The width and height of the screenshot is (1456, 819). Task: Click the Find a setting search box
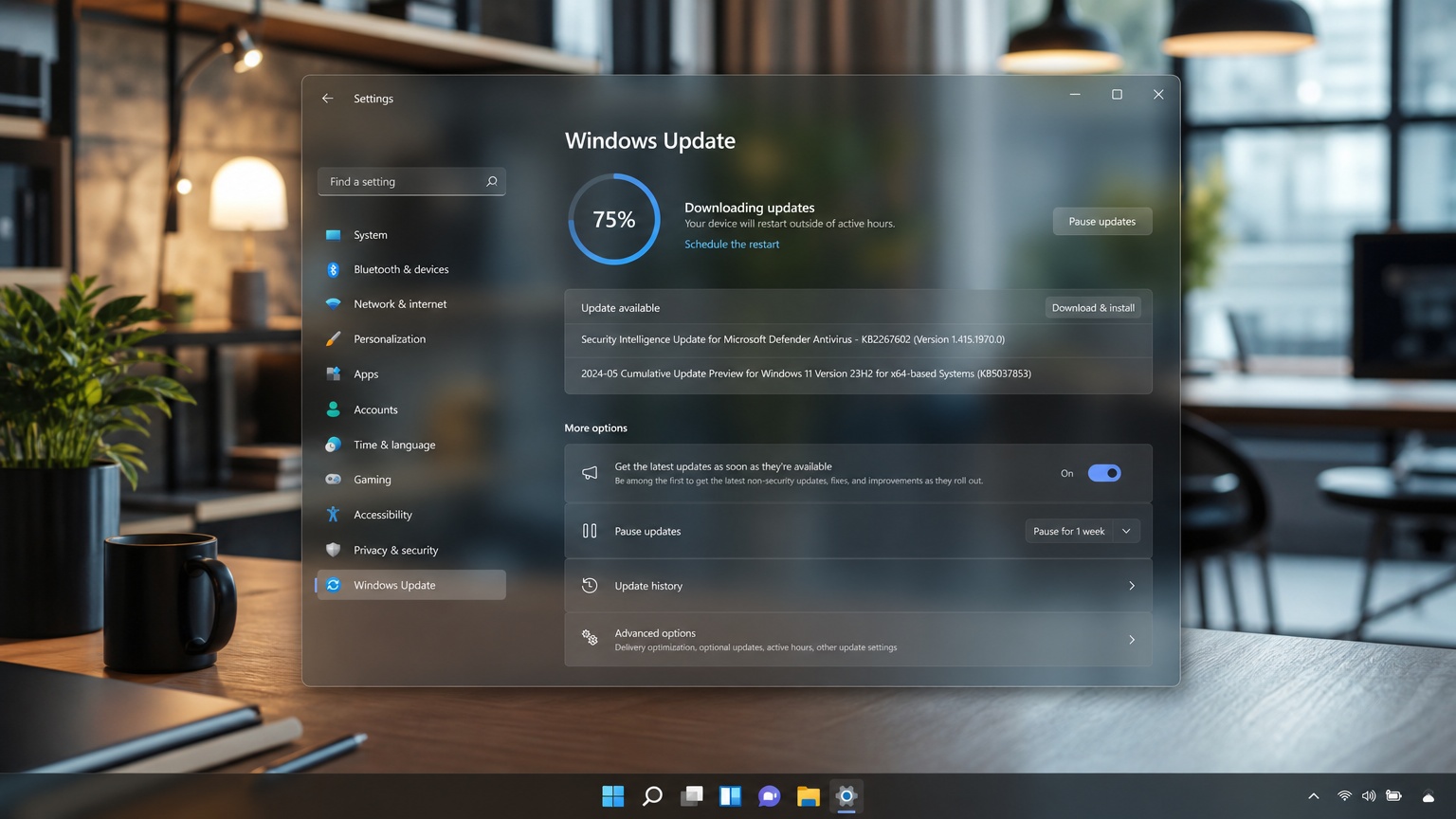pos(411,181)
